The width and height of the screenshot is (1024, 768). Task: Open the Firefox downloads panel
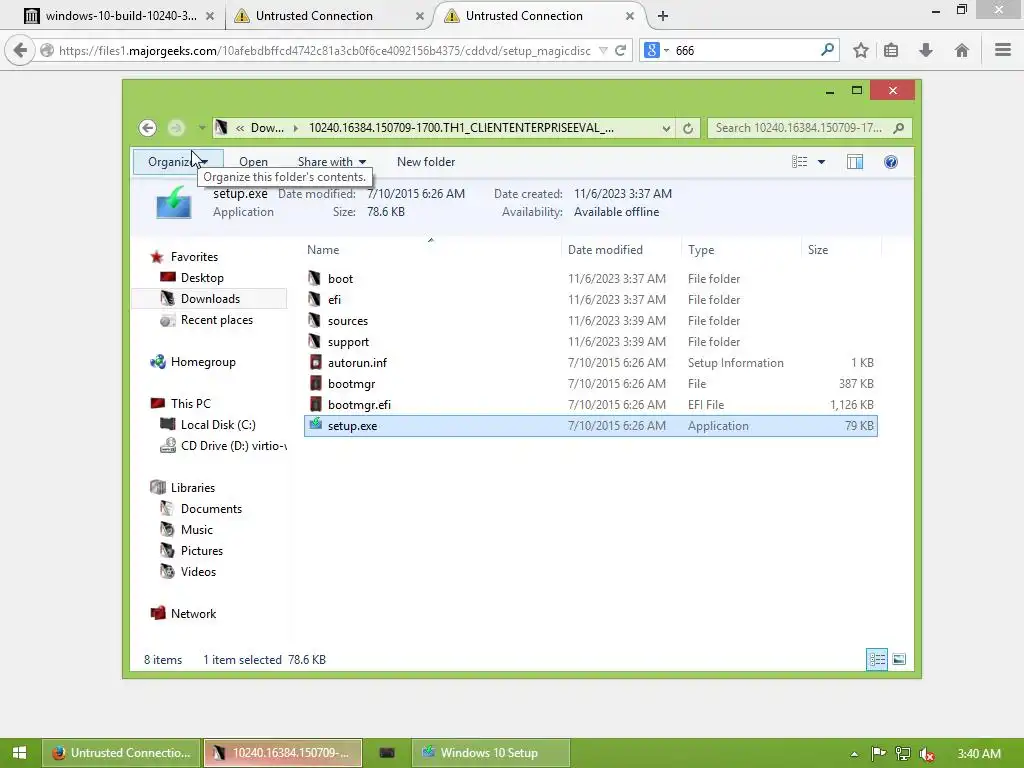(x=925, y=50)
